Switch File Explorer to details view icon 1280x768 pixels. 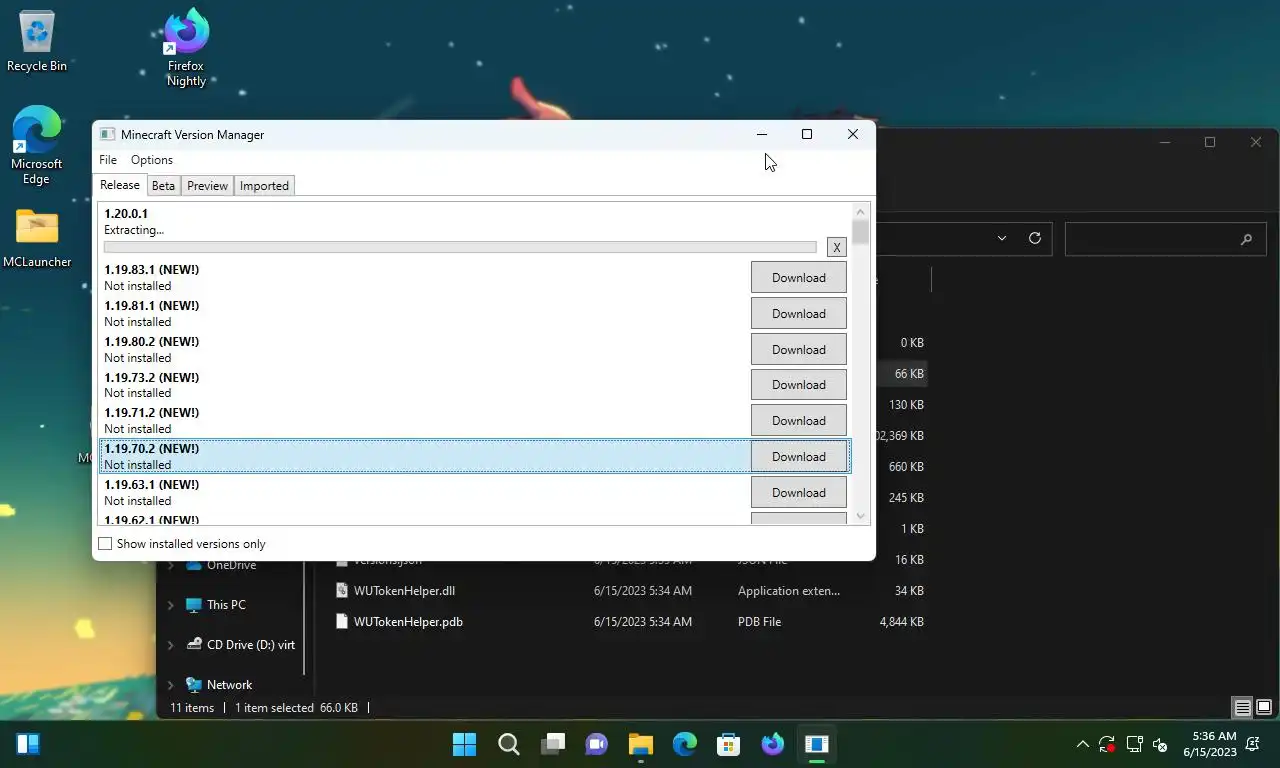pos(1243,708)
